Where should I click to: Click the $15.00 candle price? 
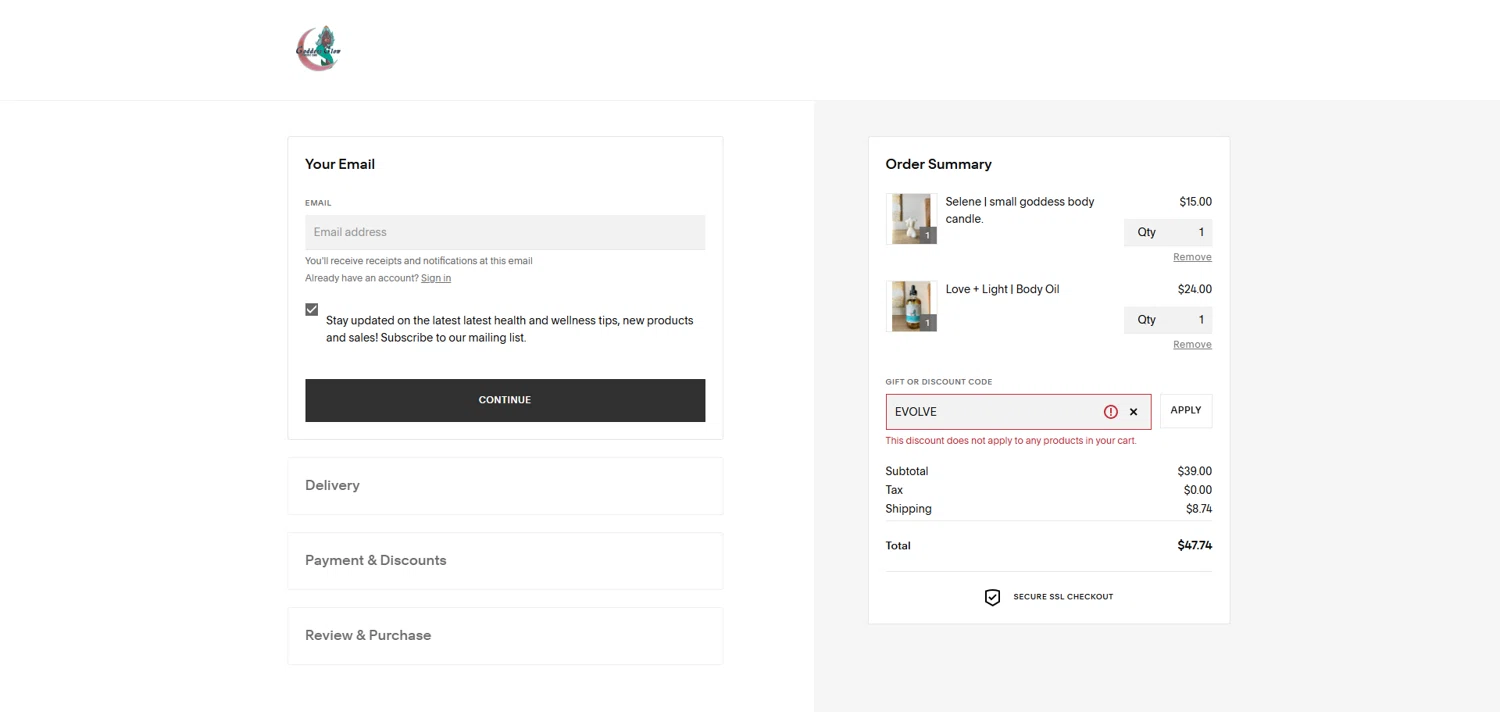(x=1195, y=202)
